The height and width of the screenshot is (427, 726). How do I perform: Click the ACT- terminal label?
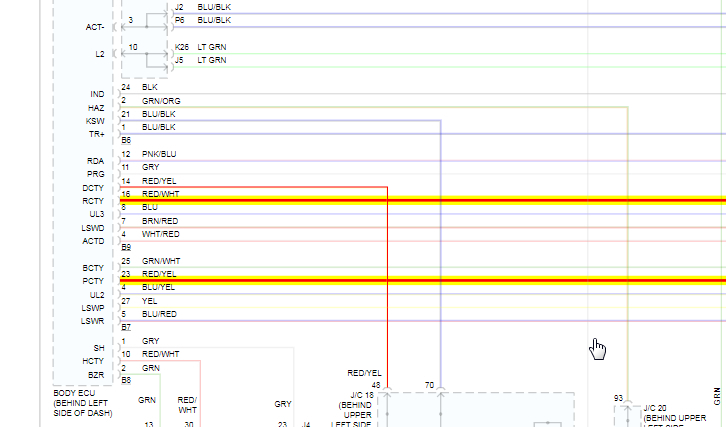95,27
